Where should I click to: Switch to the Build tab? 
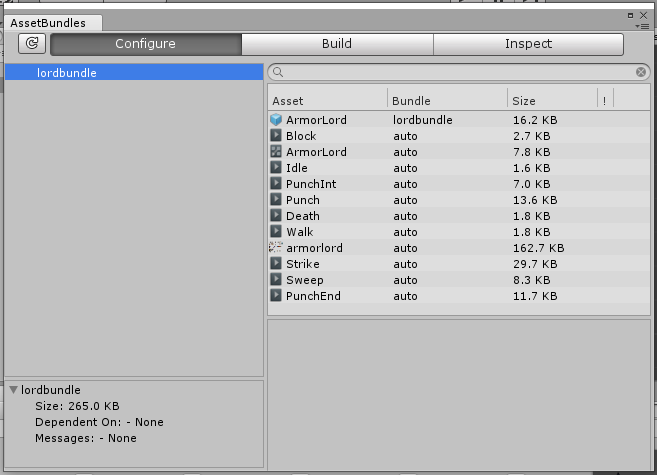(x=337, y=44)
